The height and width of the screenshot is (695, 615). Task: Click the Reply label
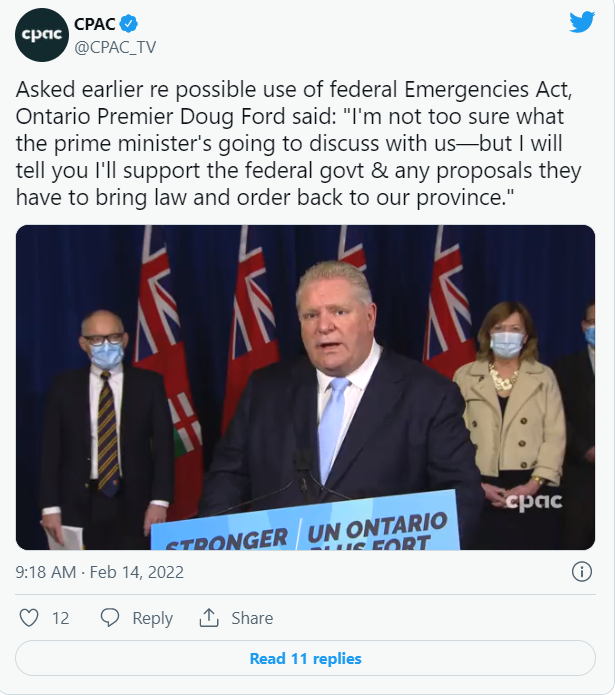point(152,618)
